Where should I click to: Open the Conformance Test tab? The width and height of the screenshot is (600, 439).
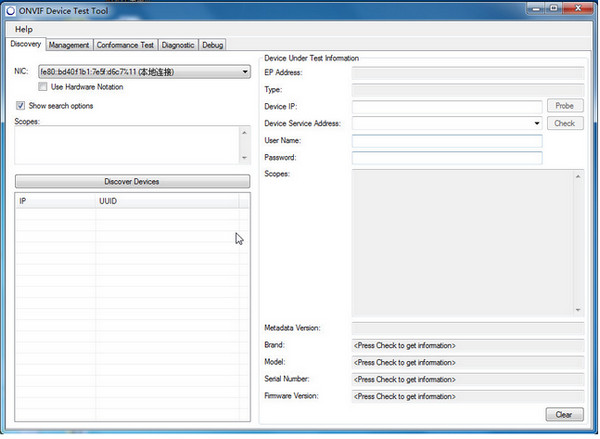(125, 45)
